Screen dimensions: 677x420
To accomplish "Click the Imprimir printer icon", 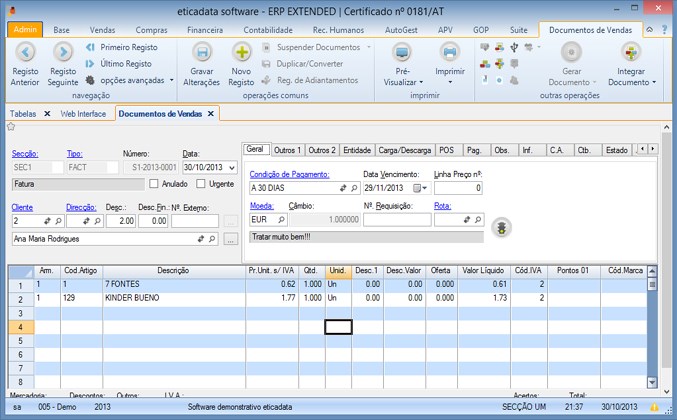I will [450, 52].
